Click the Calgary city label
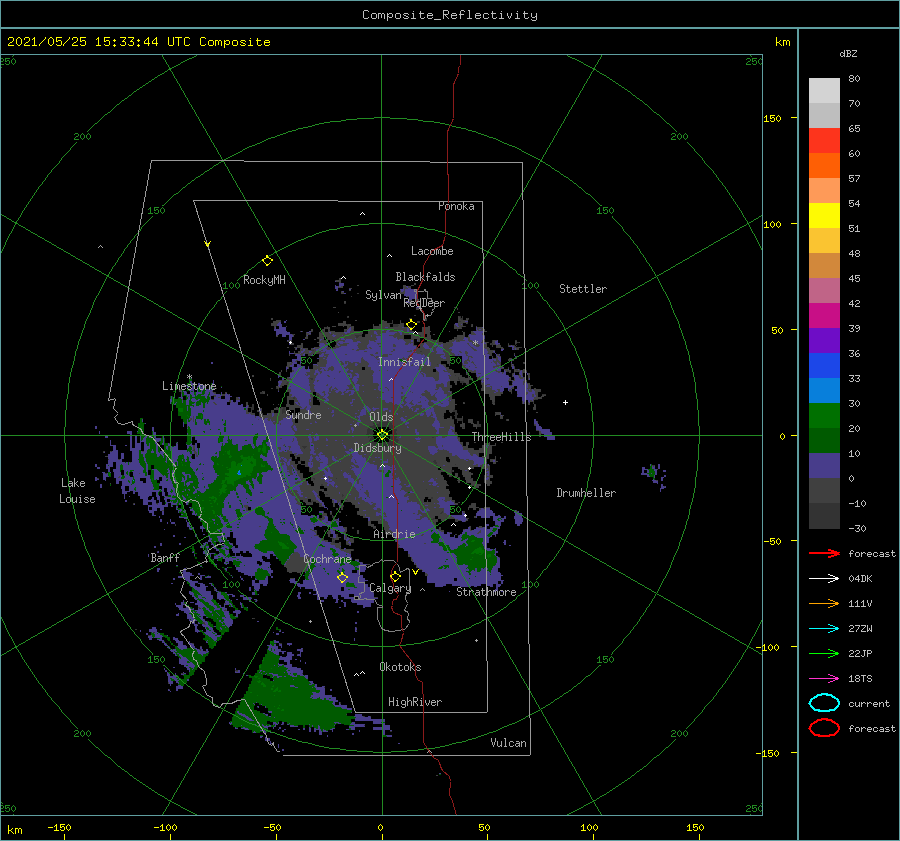Screen dimensions: 900x841 click(390, 588)
